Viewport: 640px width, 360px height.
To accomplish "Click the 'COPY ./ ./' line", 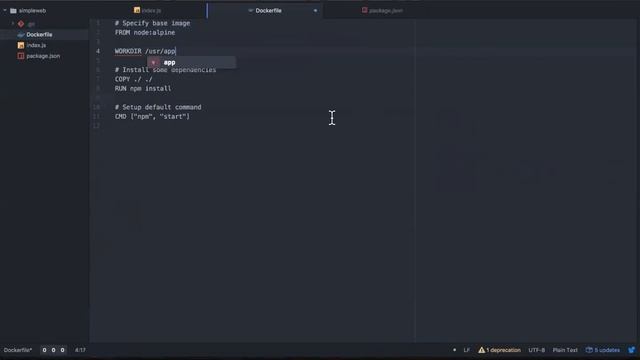I will point(133,79).
